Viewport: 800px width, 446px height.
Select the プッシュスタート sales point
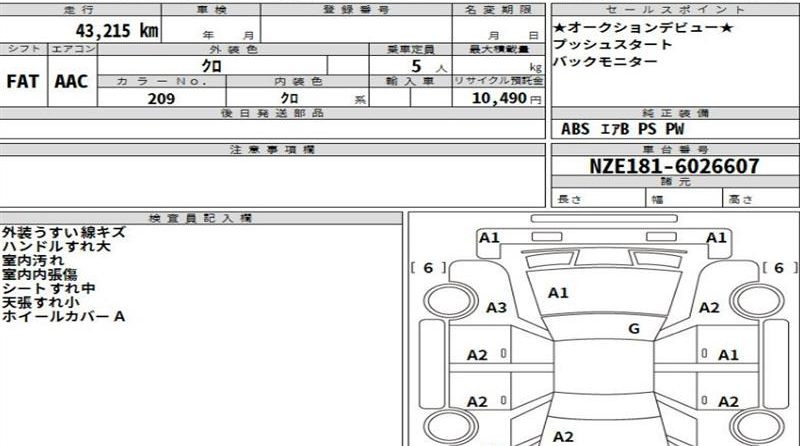pyautogui.click(x=613, y=44)
